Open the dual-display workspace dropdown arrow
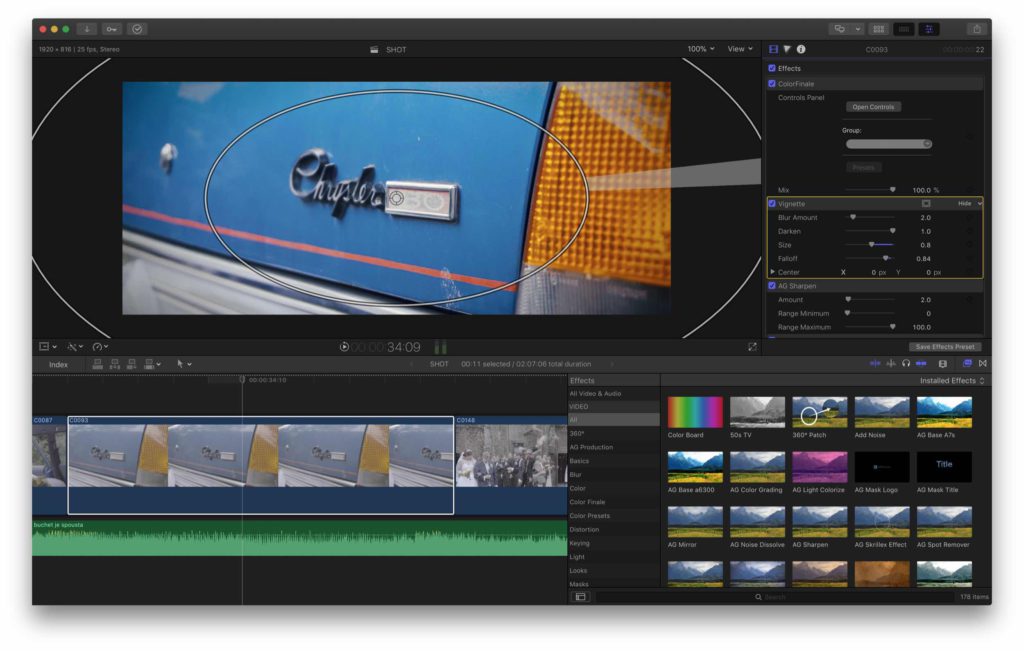The height and width of the screenshot is (651, 1024). click(857, 29)
